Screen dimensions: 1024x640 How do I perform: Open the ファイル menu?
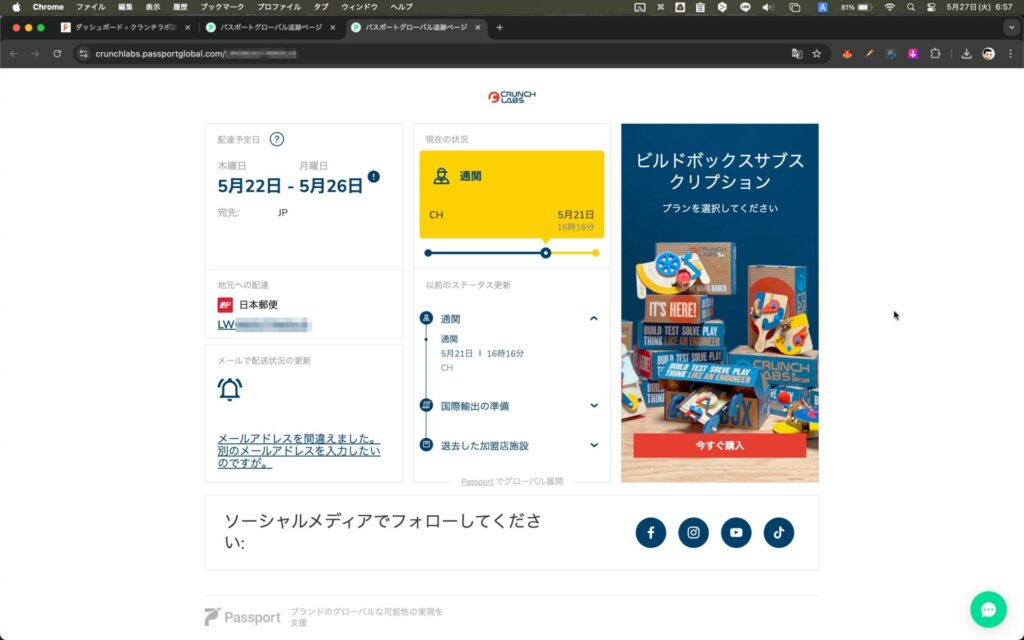coord(90,7)
